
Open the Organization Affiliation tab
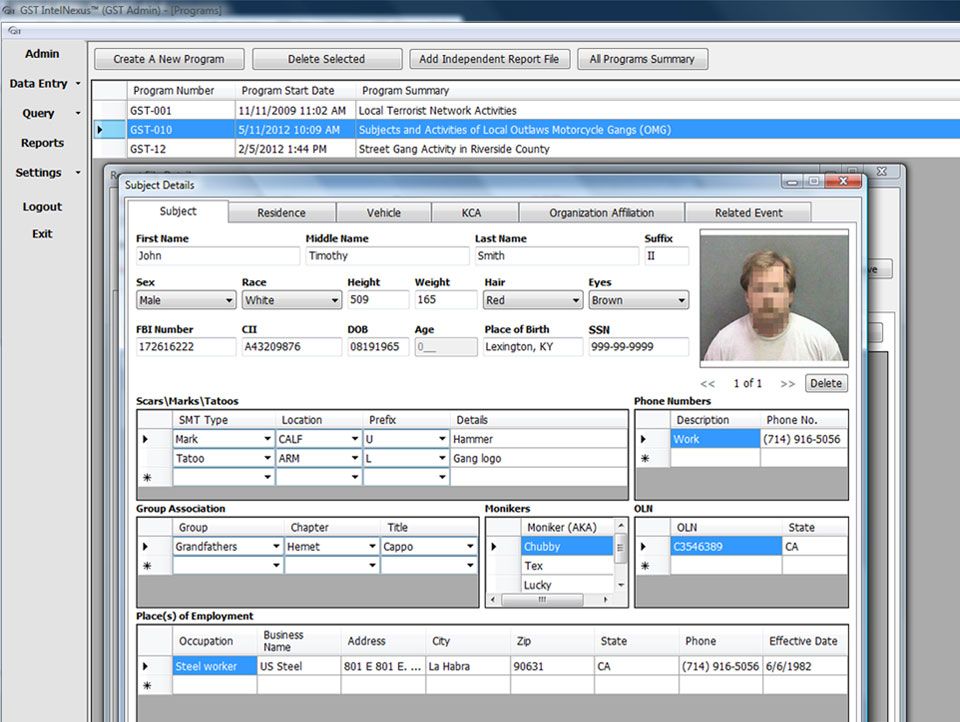tap(601, 212)
